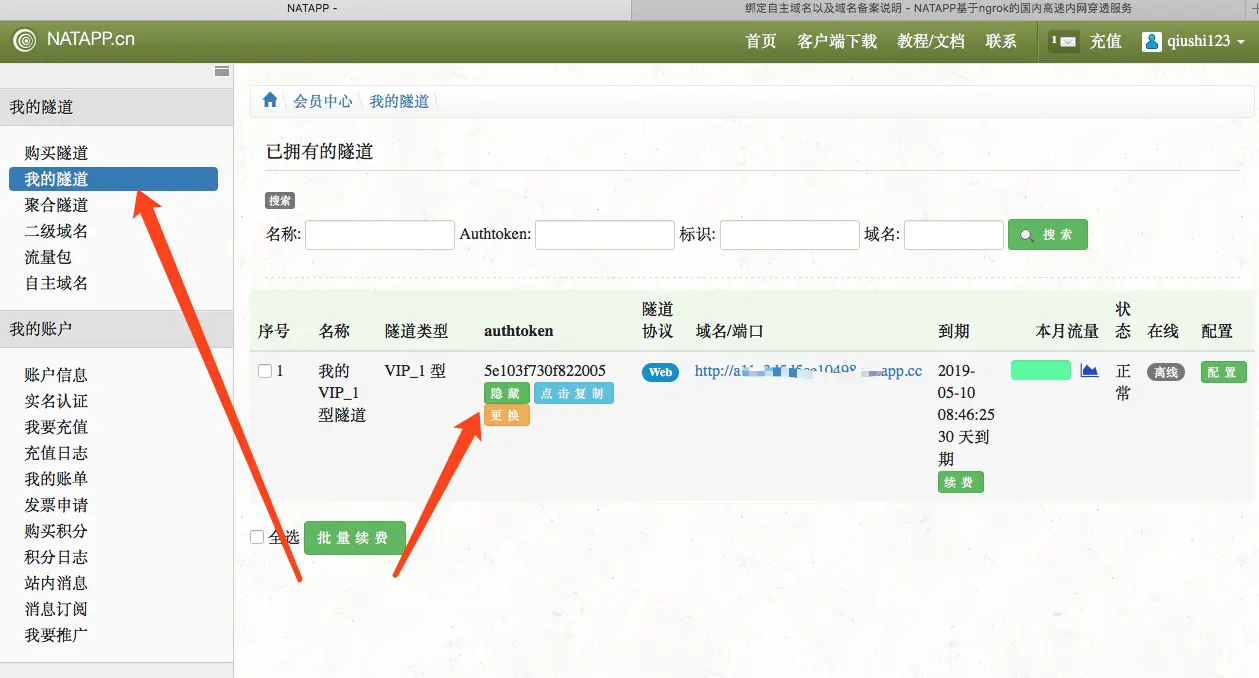Open 充值日志 in sidebar
The image size is (1259, 678).
pyautogui.click(x=57, y=453)
